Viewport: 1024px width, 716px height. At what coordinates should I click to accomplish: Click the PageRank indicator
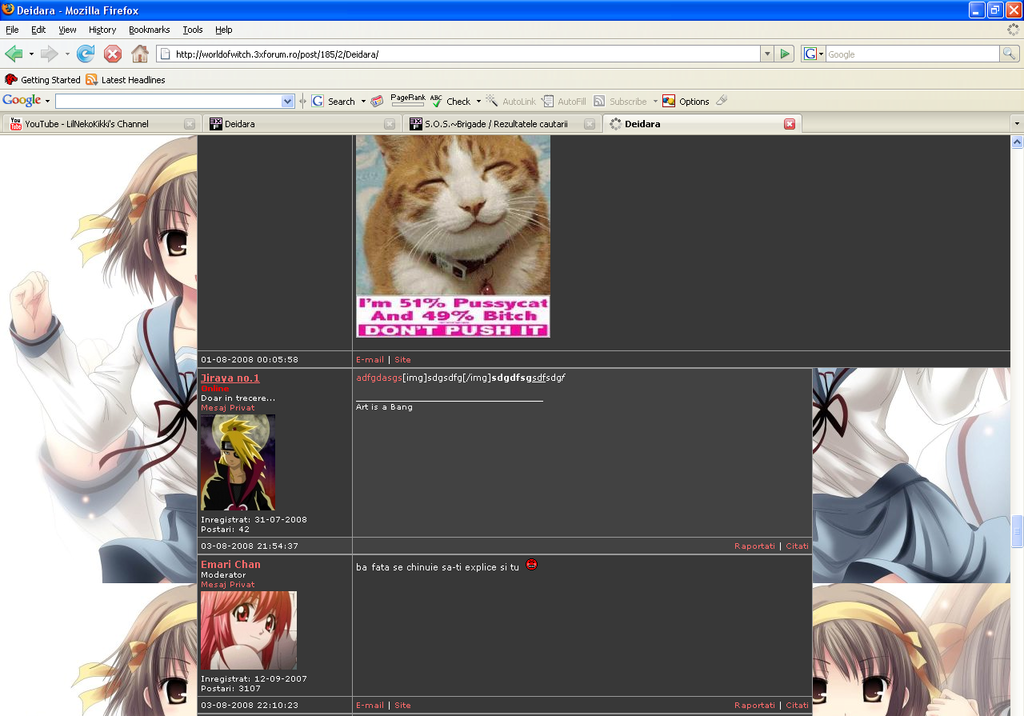coord(408,100)
